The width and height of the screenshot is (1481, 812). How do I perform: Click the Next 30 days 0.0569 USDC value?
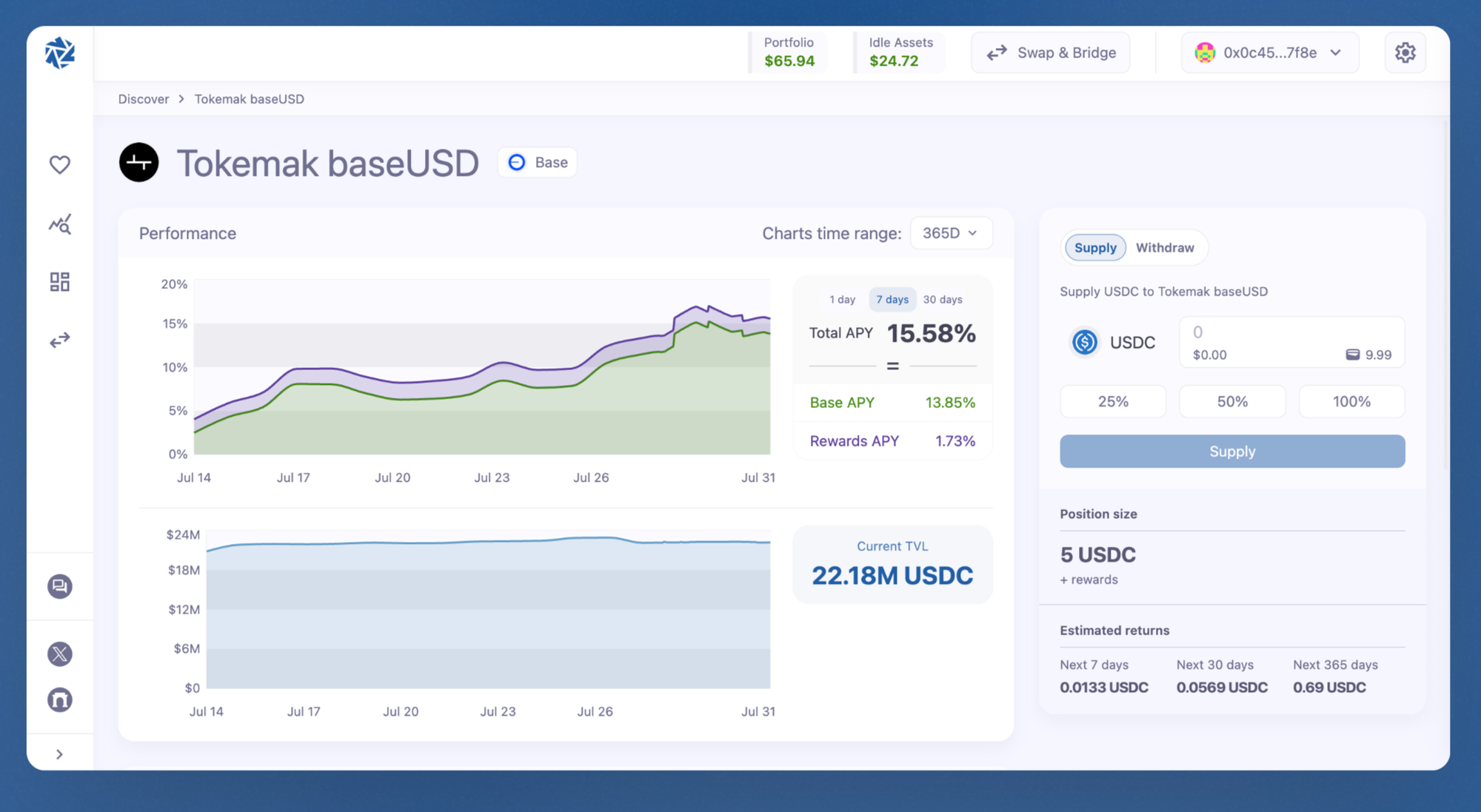pos(1222,687)
